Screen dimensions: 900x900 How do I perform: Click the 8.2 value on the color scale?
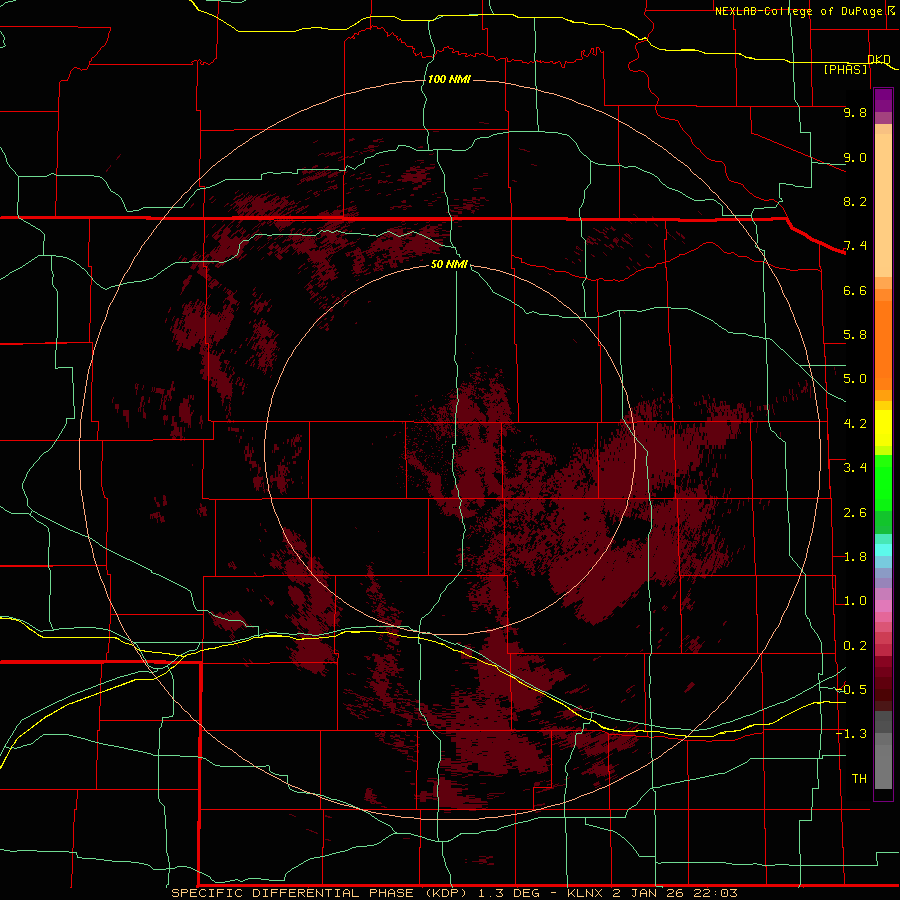click(855, 201)
